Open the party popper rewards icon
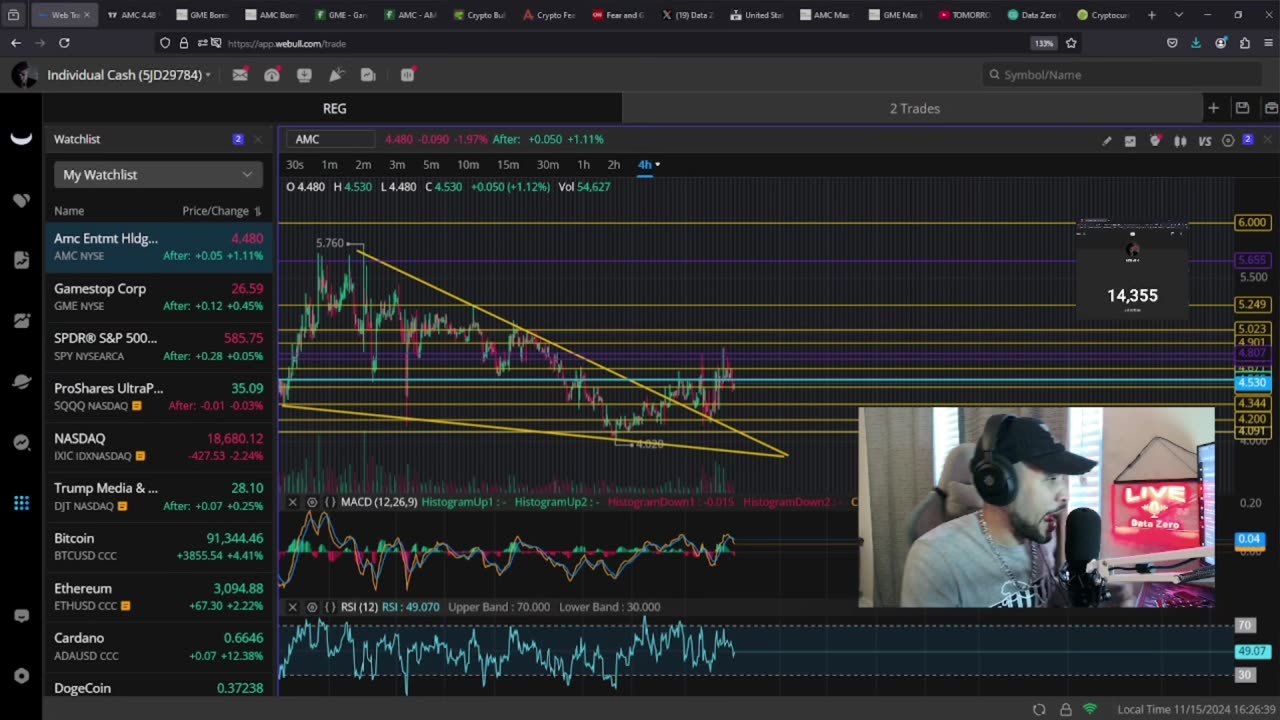Viewport: 1280px width, 720px height. coord(336,75)
